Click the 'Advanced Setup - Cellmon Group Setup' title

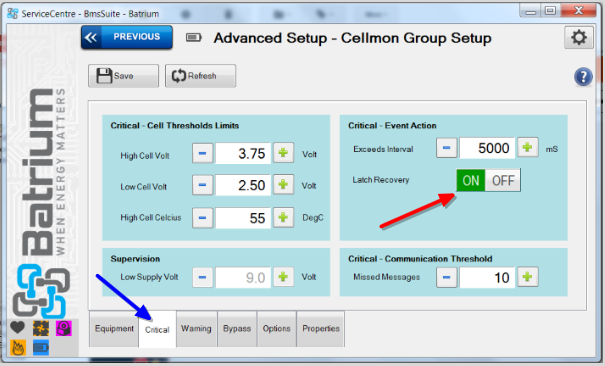(x=352, y=38)
